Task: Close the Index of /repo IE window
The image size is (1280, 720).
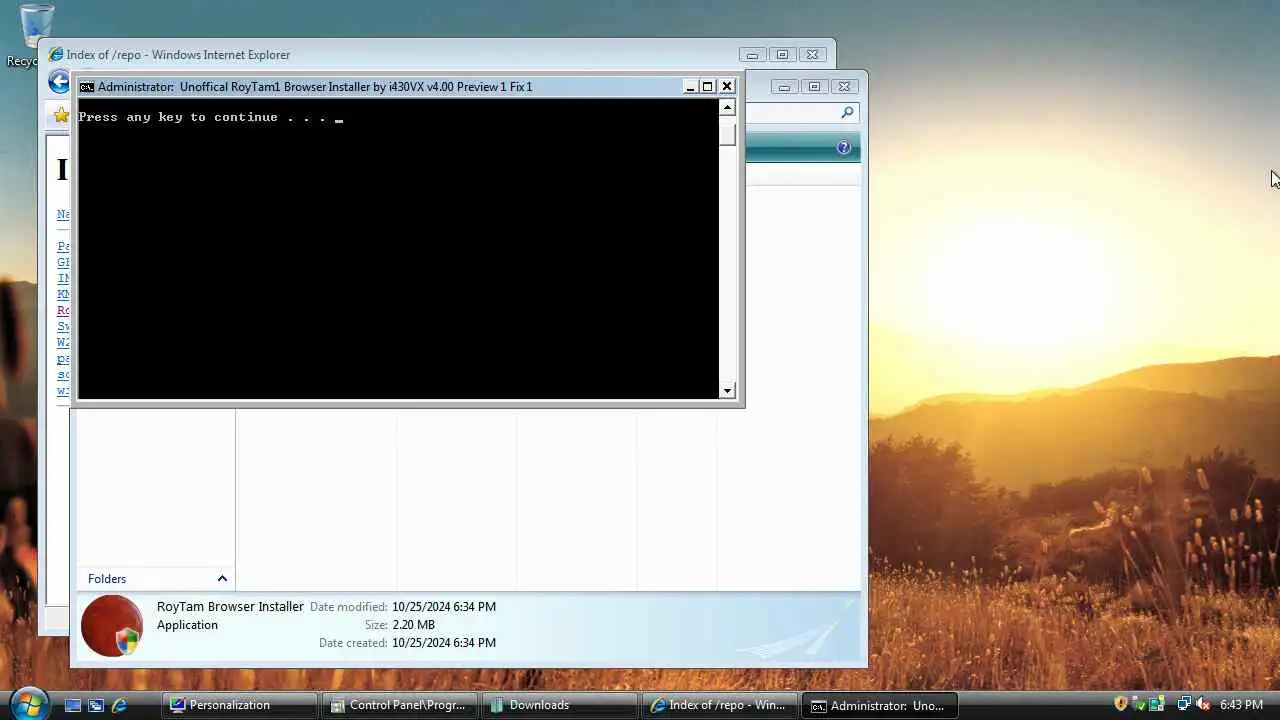Action: [813, 55]
